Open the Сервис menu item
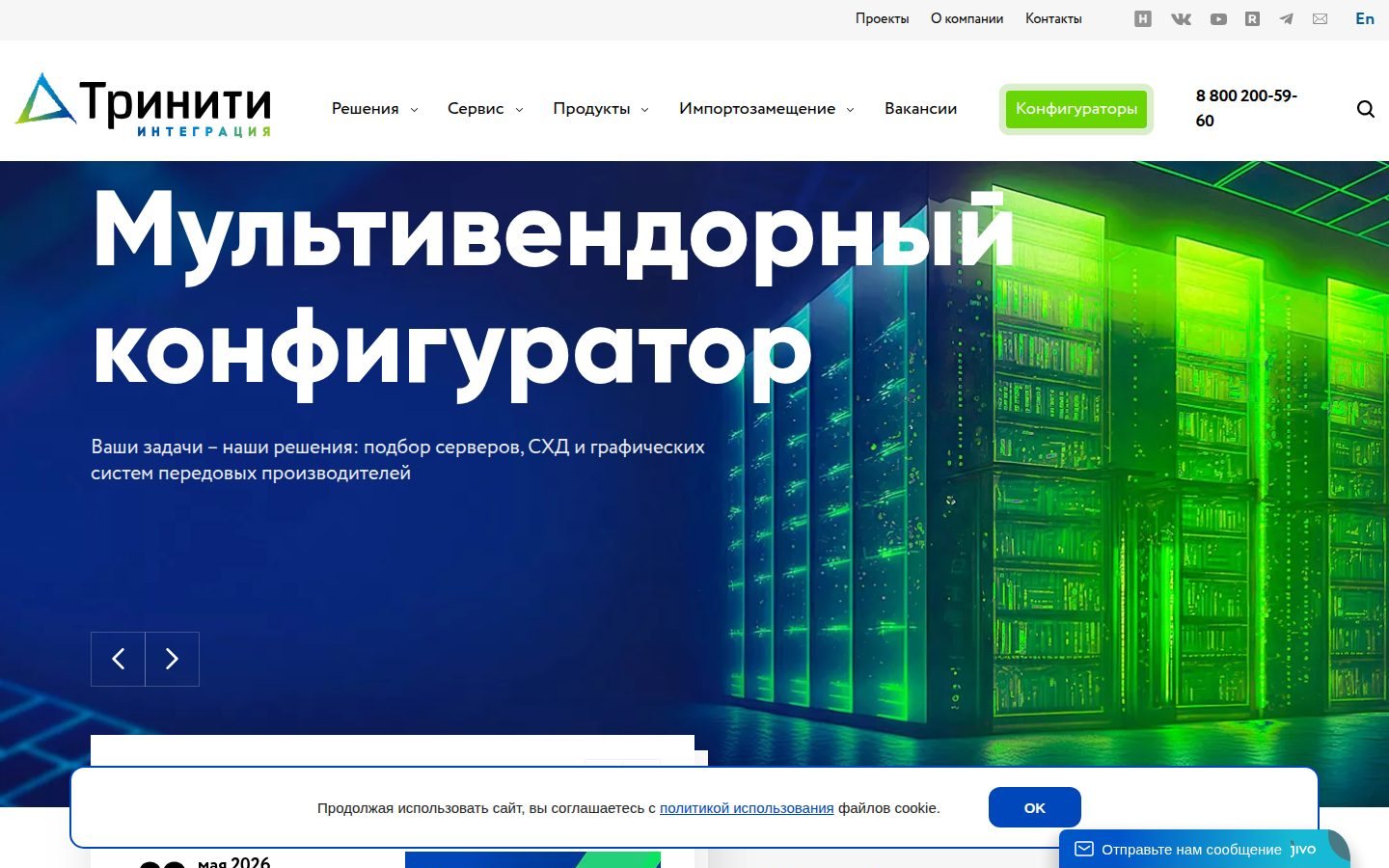The height and width of the screenshot is (868, 1389). click(x=476, y=109)
